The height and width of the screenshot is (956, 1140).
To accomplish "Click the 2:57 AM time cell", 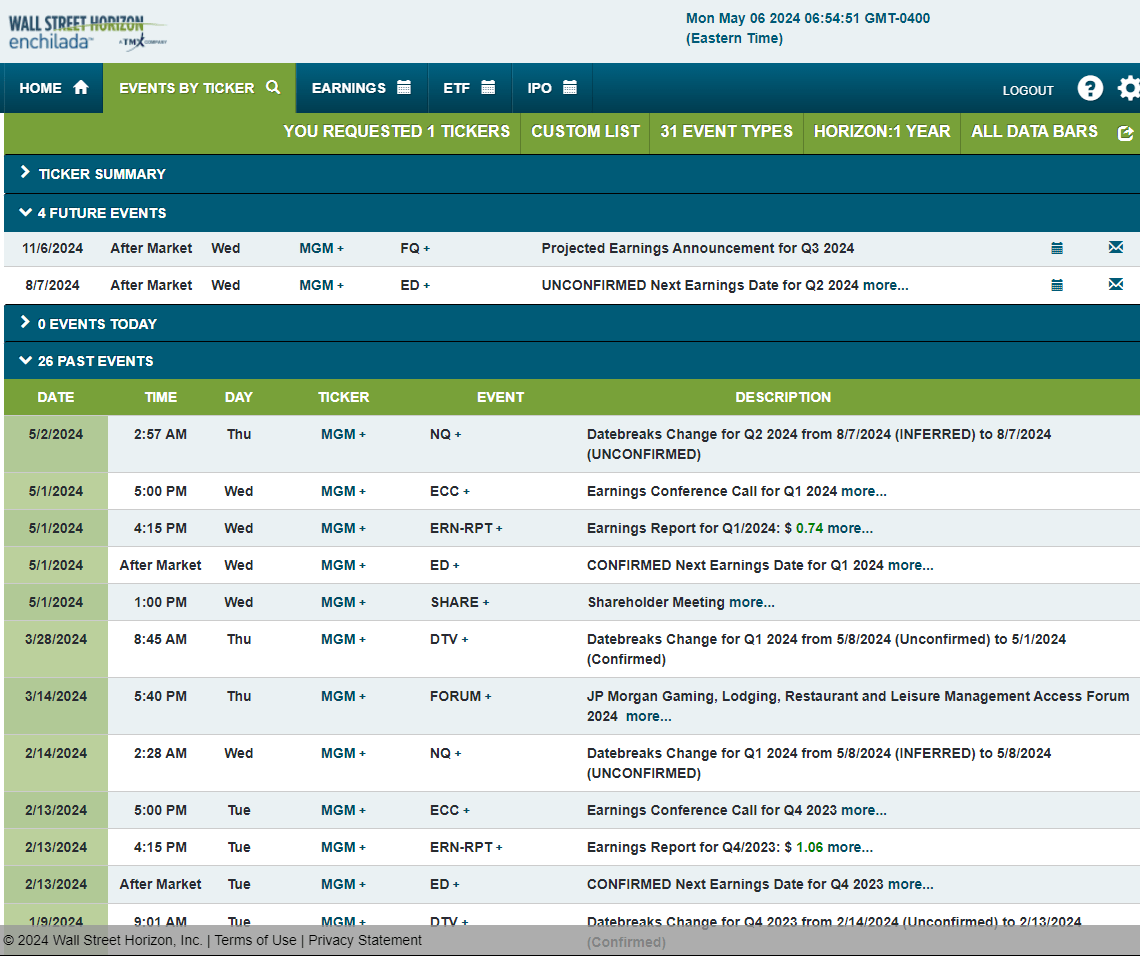I will [160, 434].
